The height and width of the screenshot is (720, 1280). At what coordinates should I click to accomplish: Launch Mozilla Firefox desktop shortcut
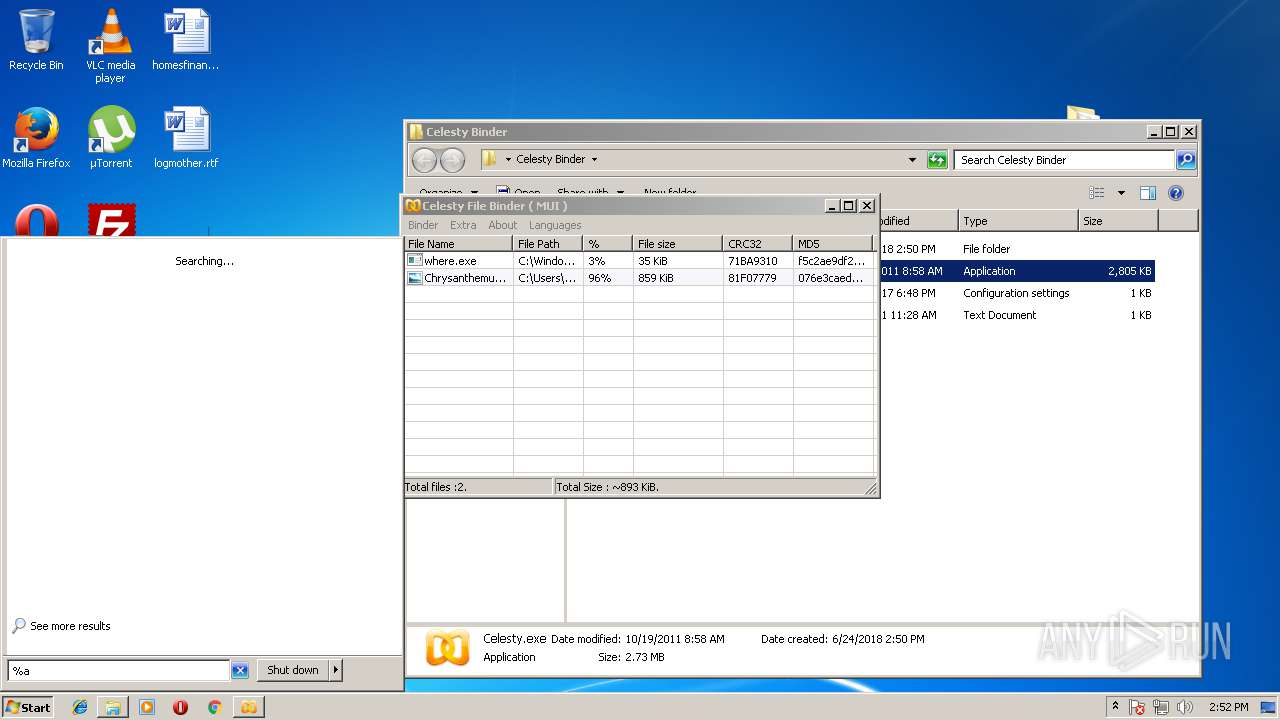[x=36, y=138]
